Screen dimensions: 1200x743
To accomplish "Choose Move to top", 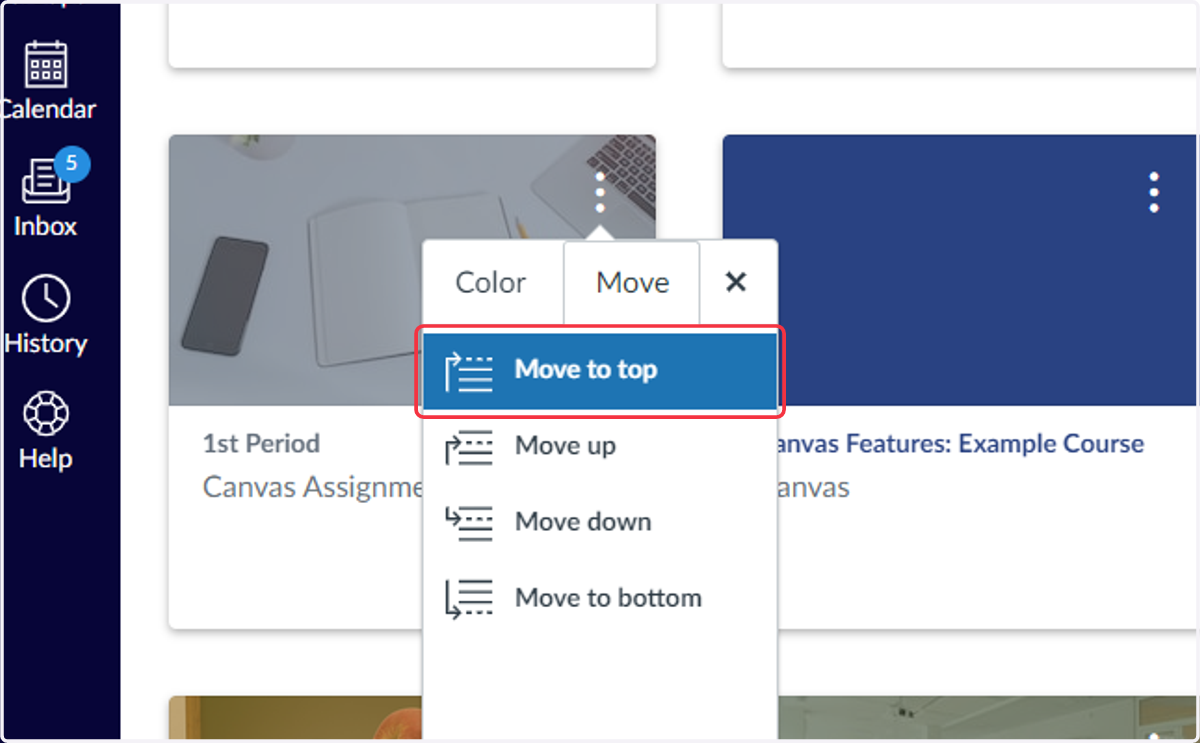I will [600, 372].
